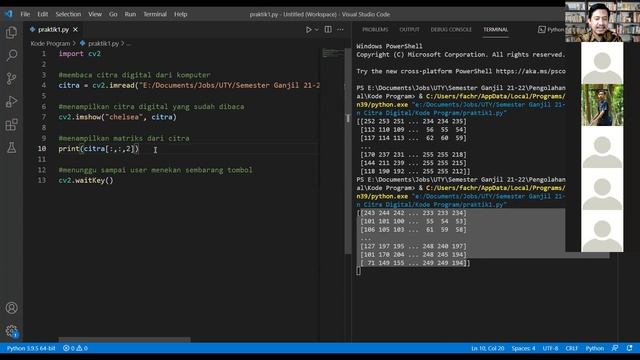The image size is (640, 360).
Task: Change UTF-8 file encoding
Action: [550, 348]
